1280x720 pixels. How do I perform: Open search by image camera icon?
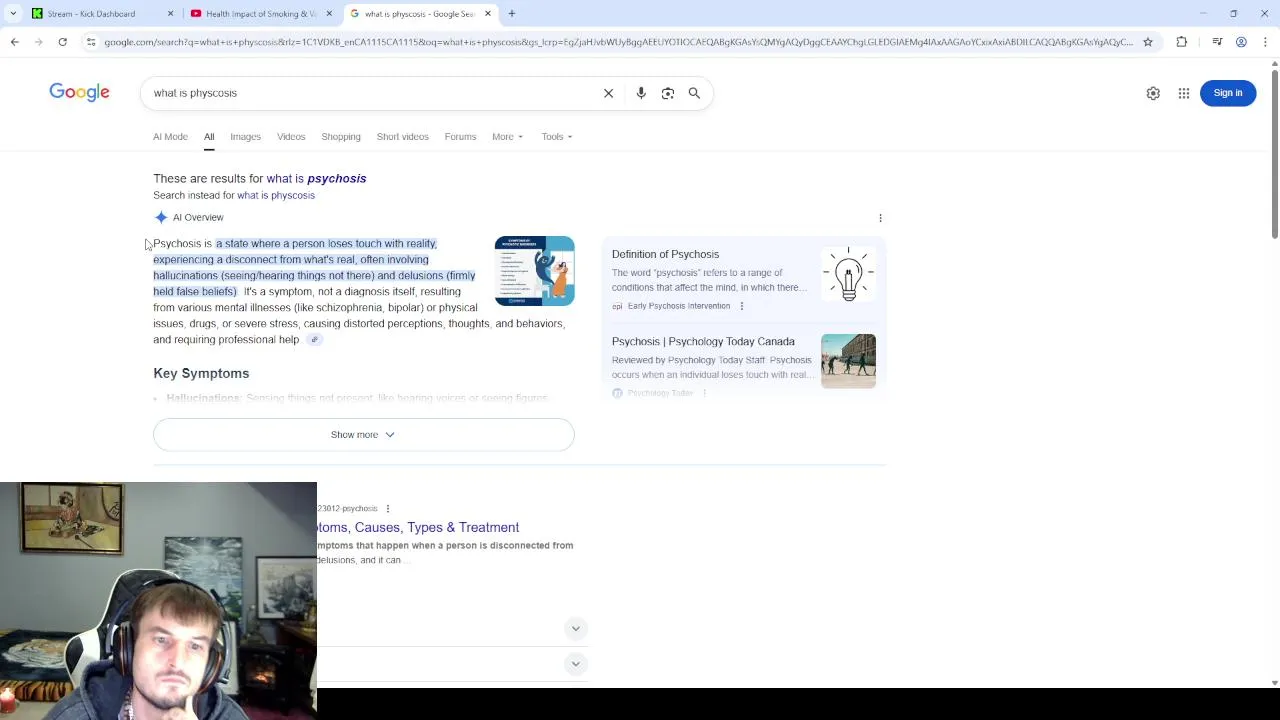[668, 93]
